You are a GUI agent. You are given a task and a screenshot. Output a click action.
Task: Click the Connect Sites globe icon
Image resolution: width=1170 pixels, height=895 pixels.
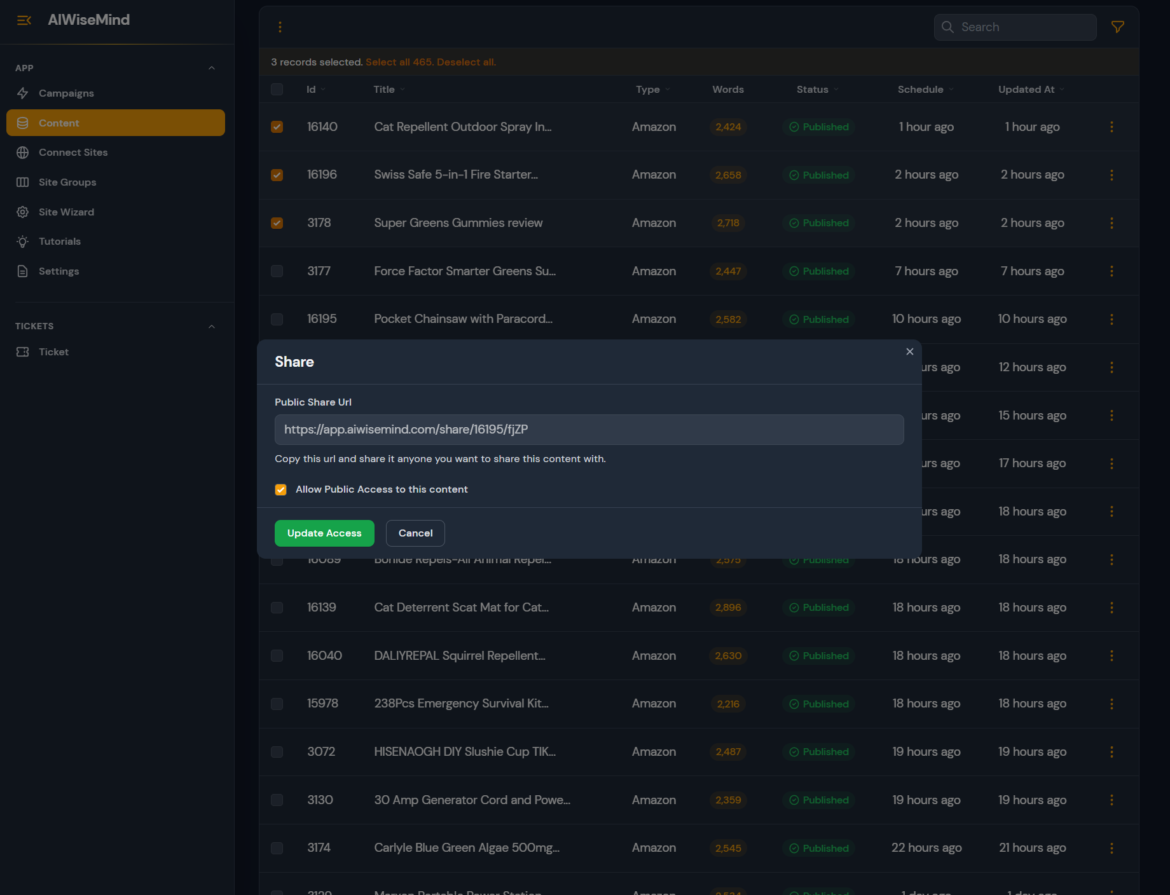tap(23, 153)
